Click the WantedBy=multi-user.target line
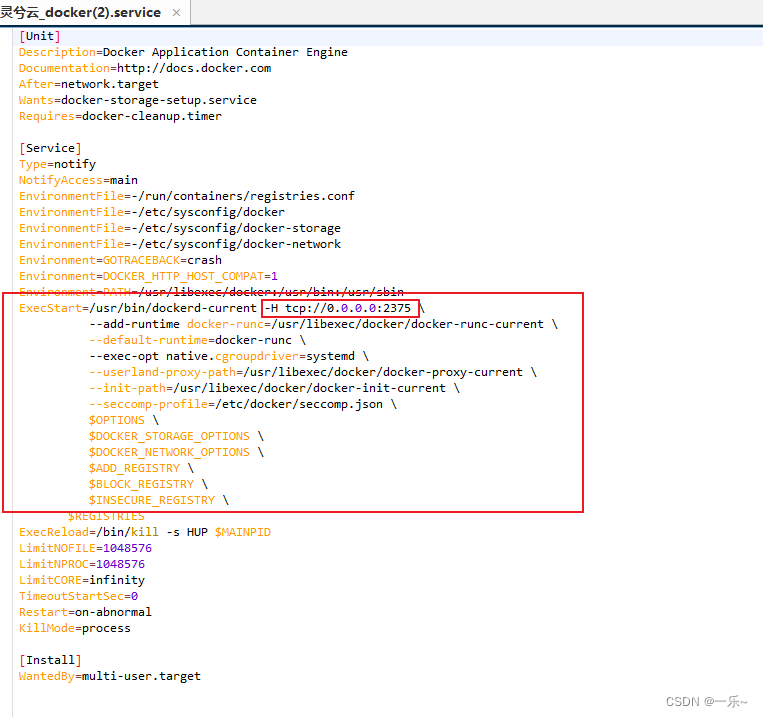Screen dimensions: 763x717 point(110,677)
